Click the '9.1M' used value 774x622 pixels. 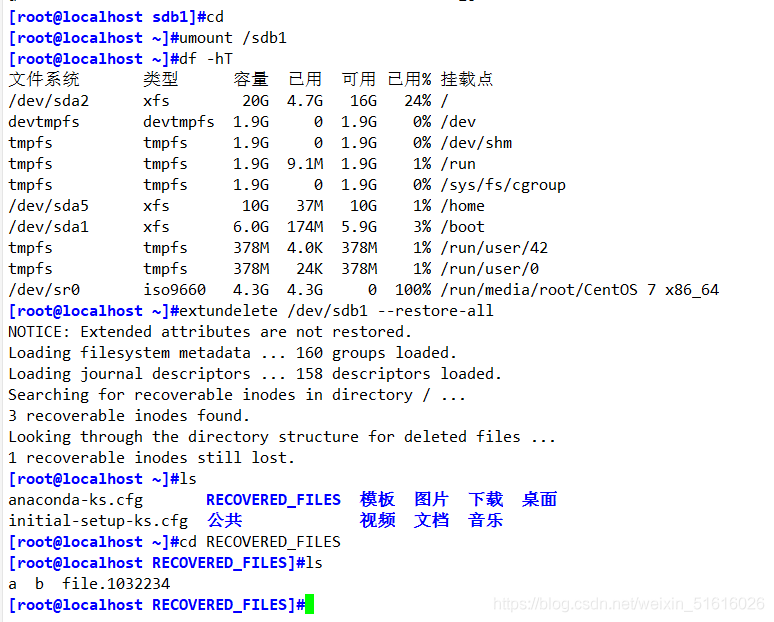pos(305,164)
